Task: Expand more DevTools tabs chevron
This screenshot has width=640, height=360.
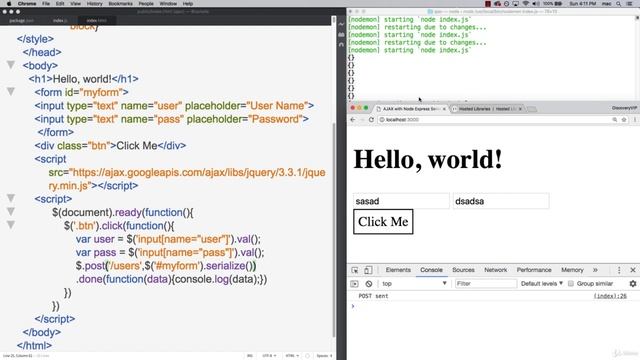Action: click(x=595, y=270)
